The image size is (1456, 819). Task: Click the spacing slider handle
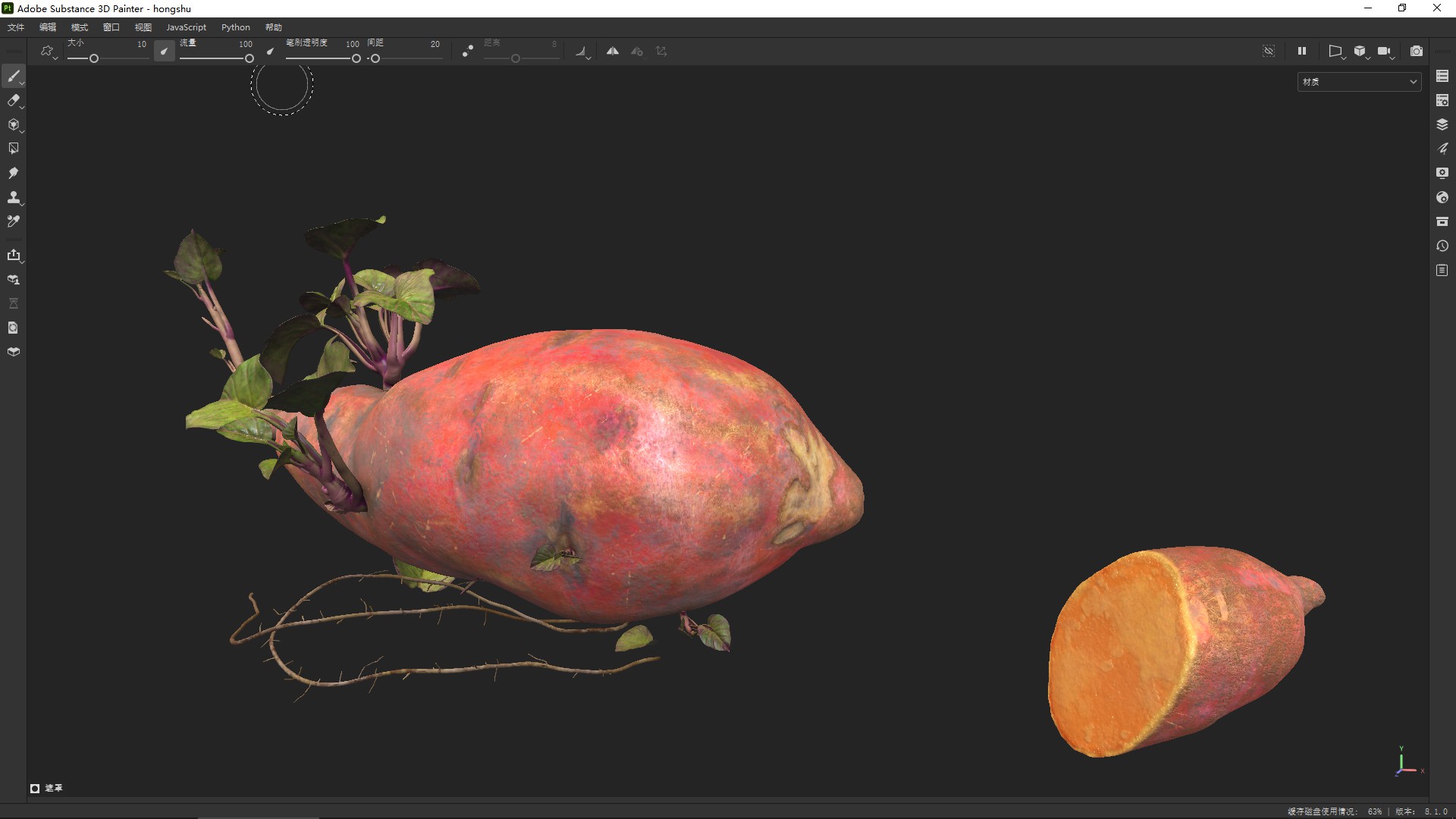375,58
